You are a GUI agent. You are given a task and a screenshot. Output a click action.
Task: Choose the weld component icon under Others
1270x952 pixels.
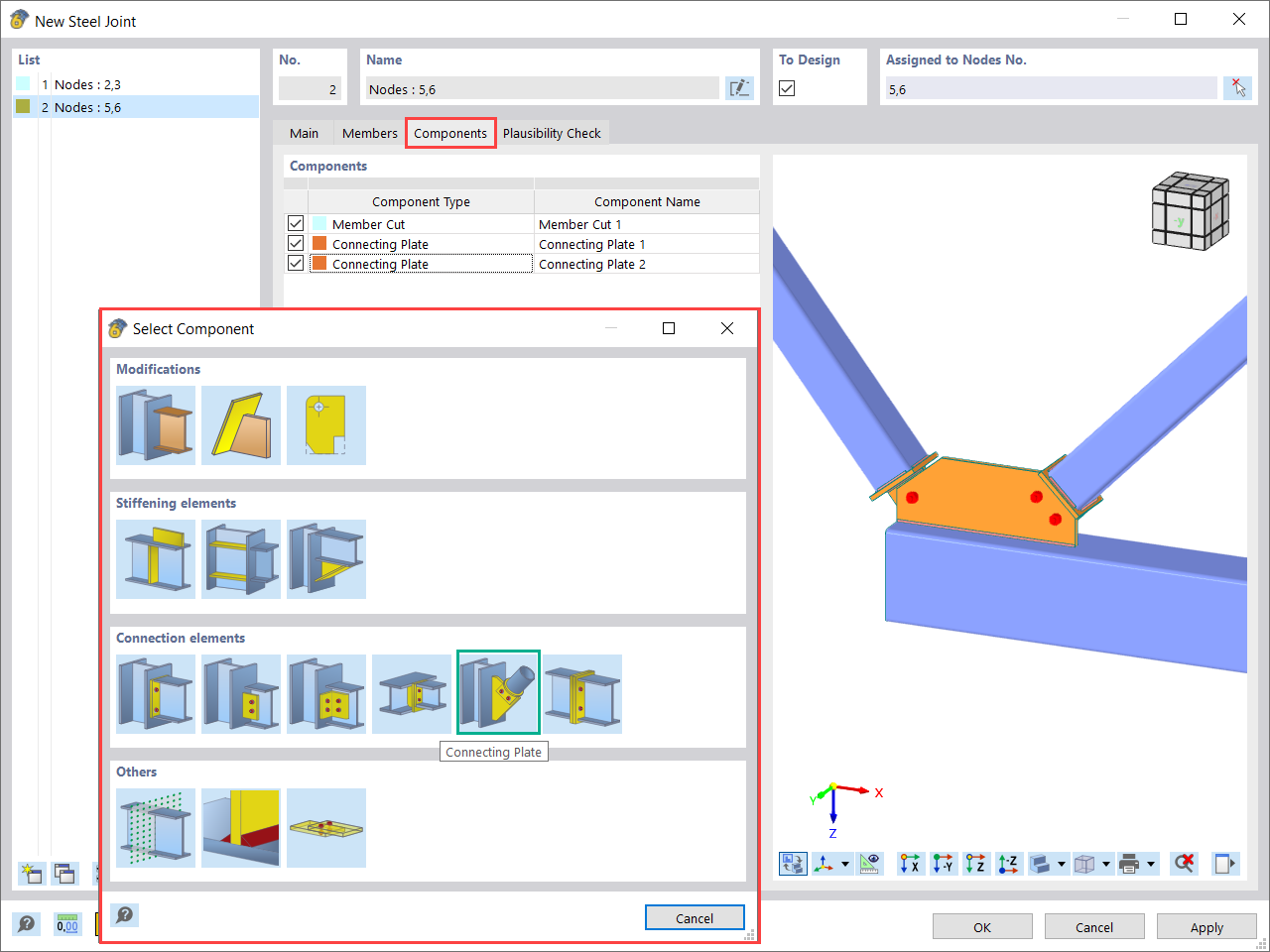(x=241, y=828)
